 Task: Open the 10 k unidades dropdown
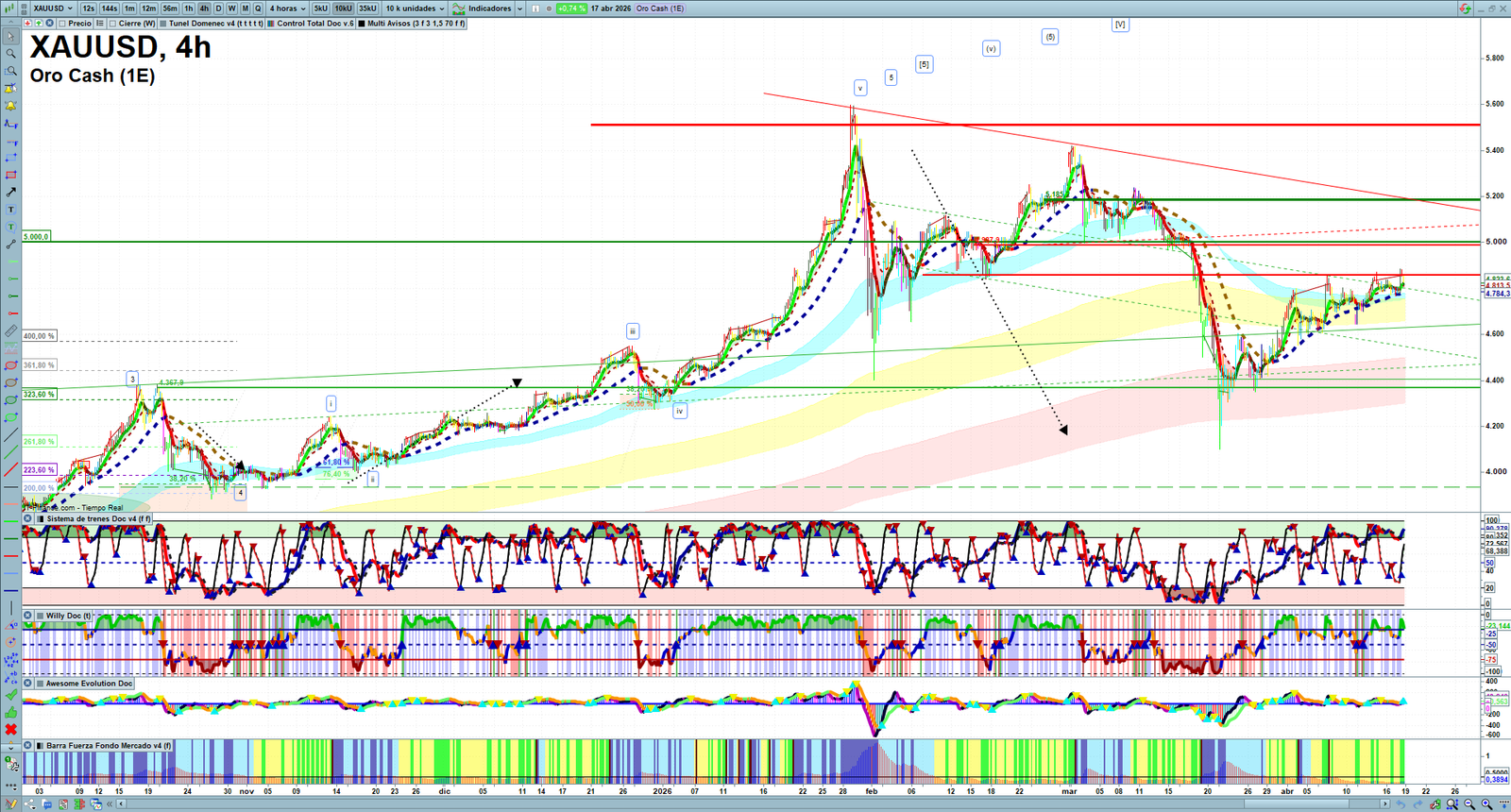(x=415, y=8)
